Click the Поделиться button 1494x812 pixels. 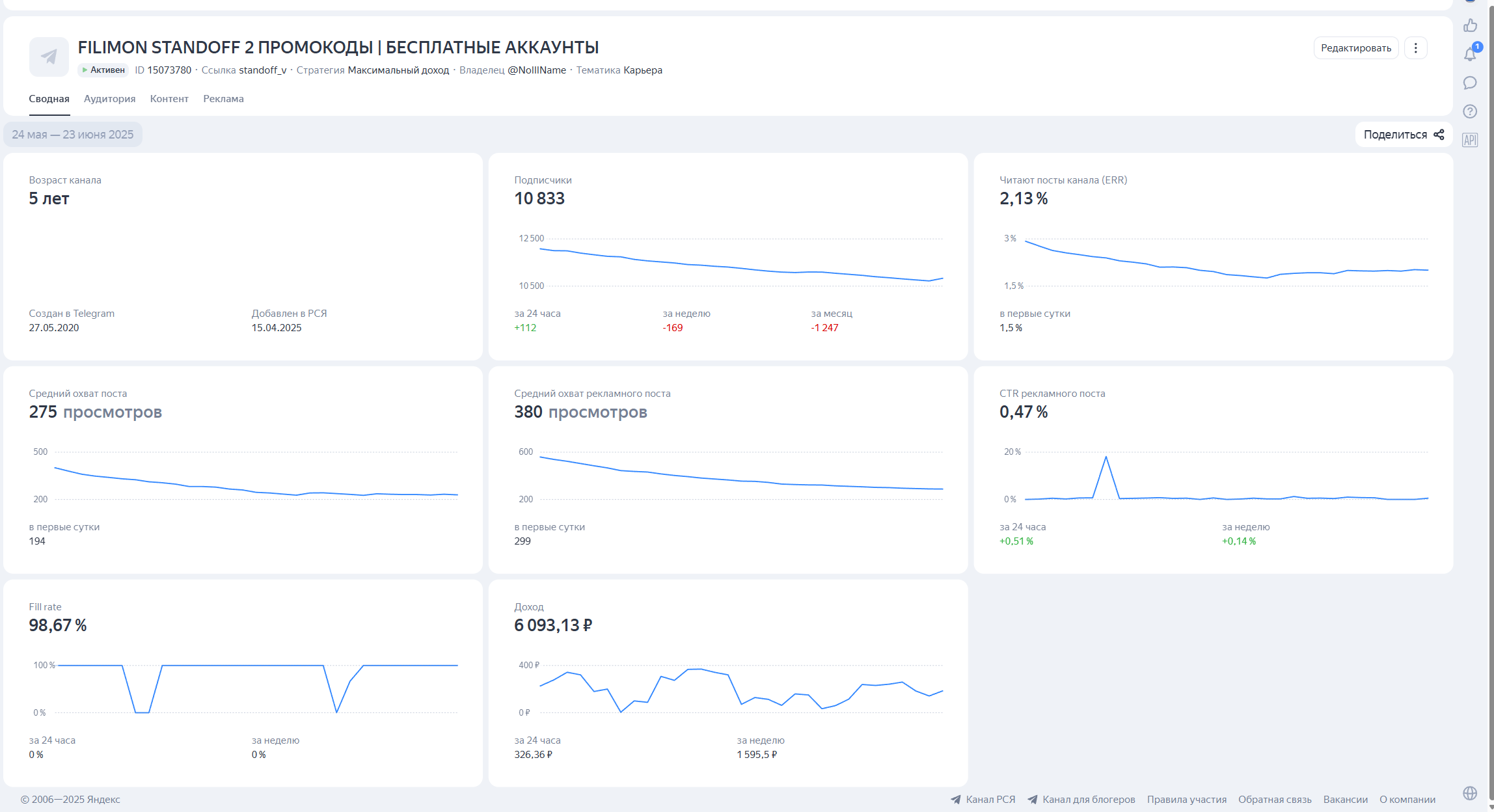(1404, 135)
